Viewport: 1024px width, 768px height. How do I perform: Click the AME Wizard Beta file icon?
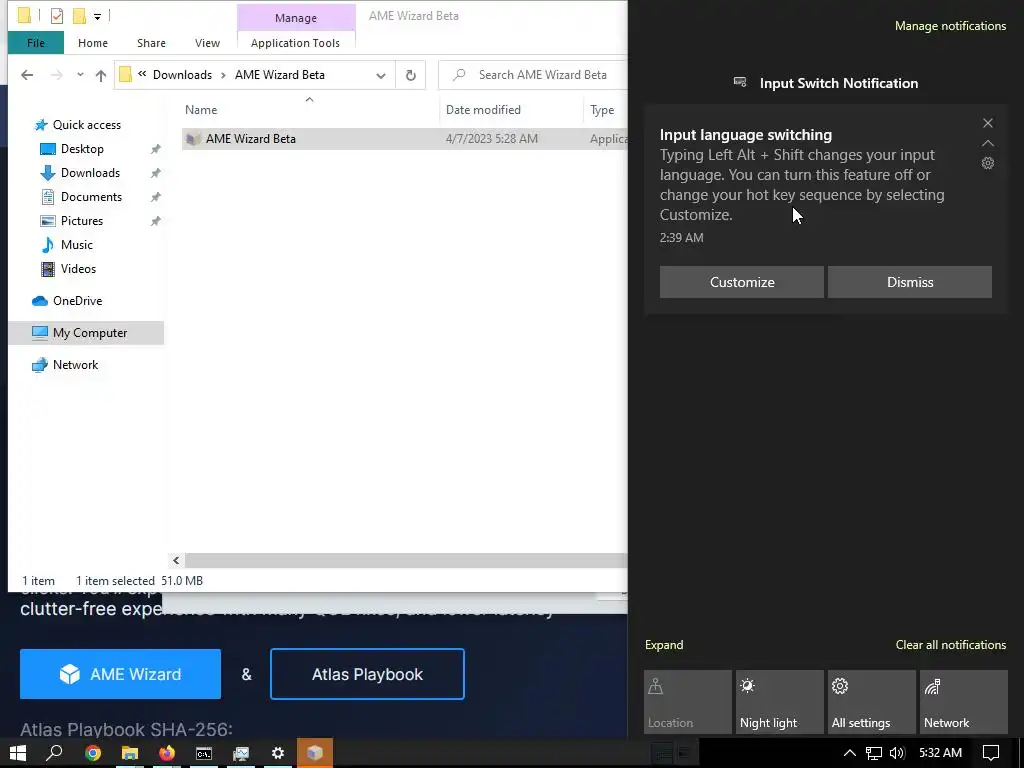tap(193, 138)
